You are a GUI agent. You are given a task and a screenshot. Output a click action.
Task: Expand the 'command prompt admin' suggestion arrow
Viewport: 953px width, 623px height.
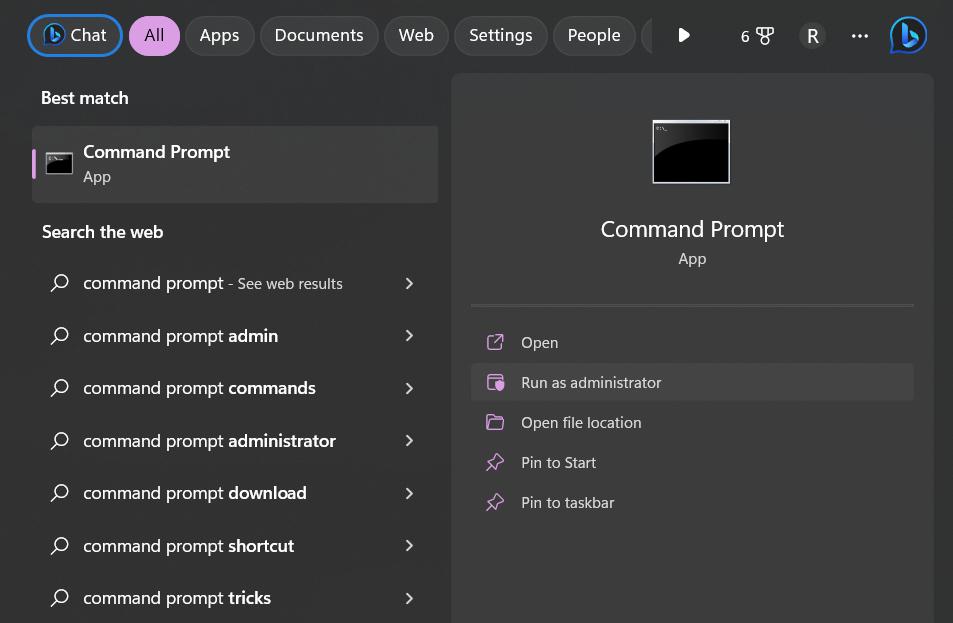click(409, 336)
